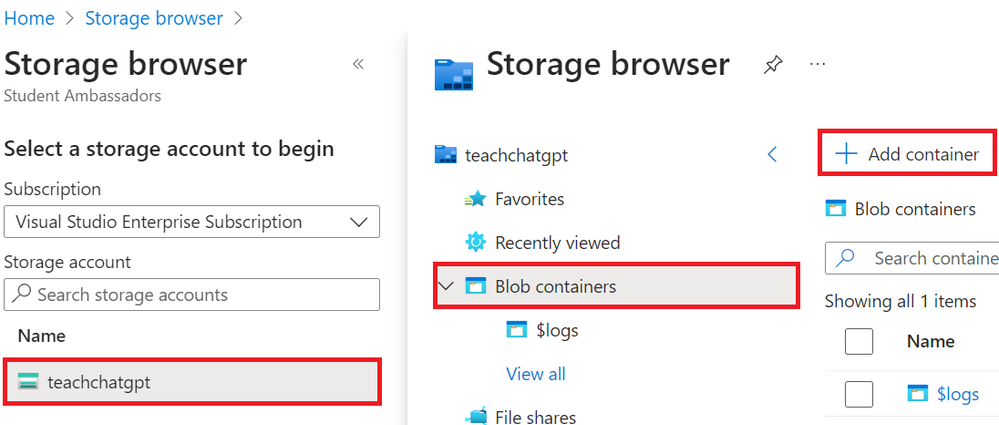Collapse the storage account side panel
This screenshot has height=425, width=999.
358,64
